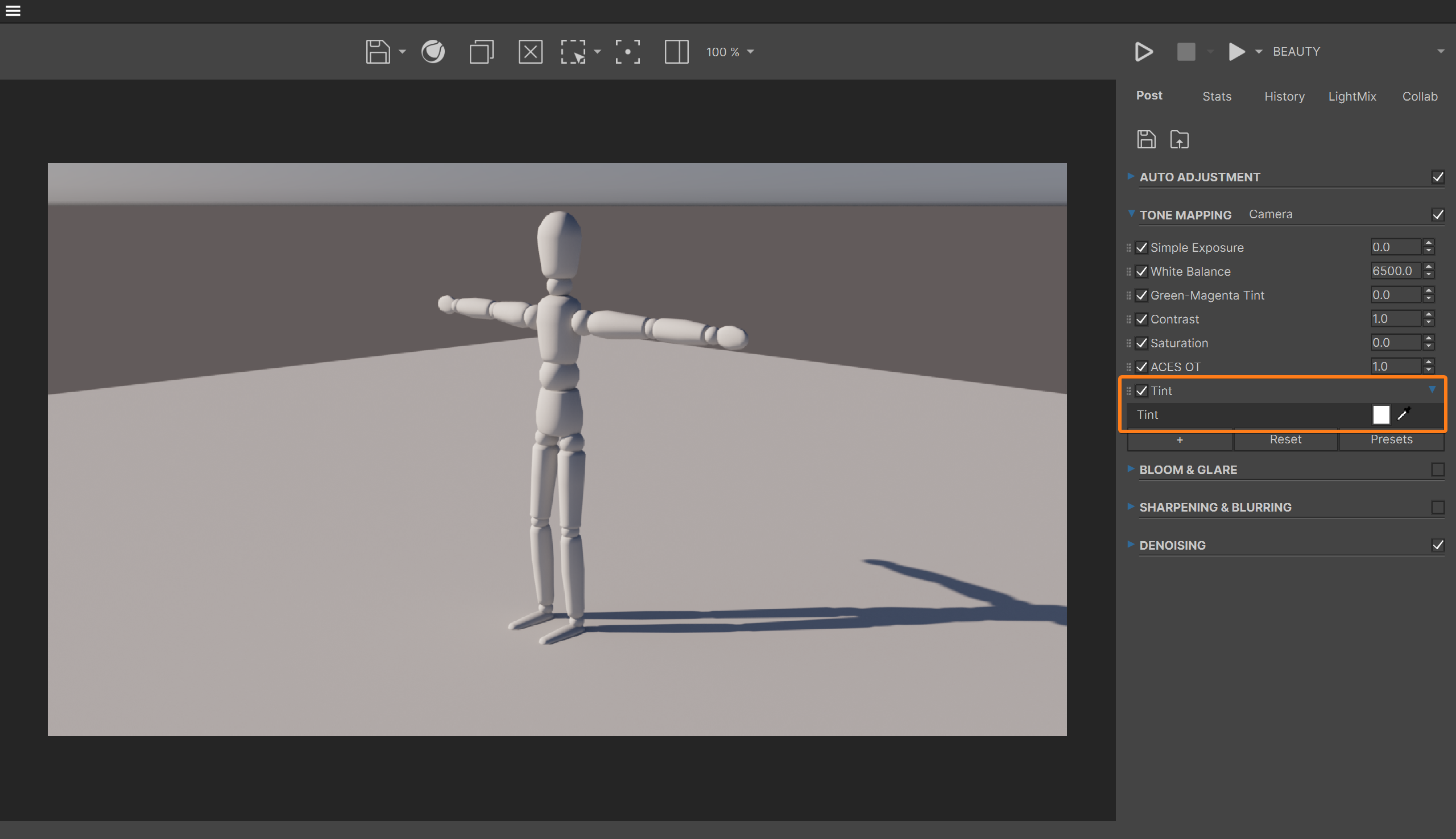Screen dimensions: 1456x839
Task: Click the Copy to clipboard icon
Action: coord(481,52)
